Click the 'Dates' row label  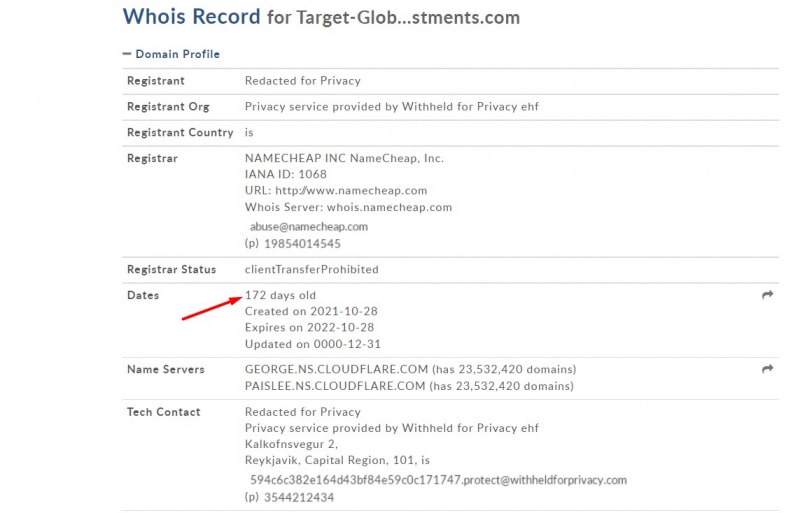pos(143,296)
